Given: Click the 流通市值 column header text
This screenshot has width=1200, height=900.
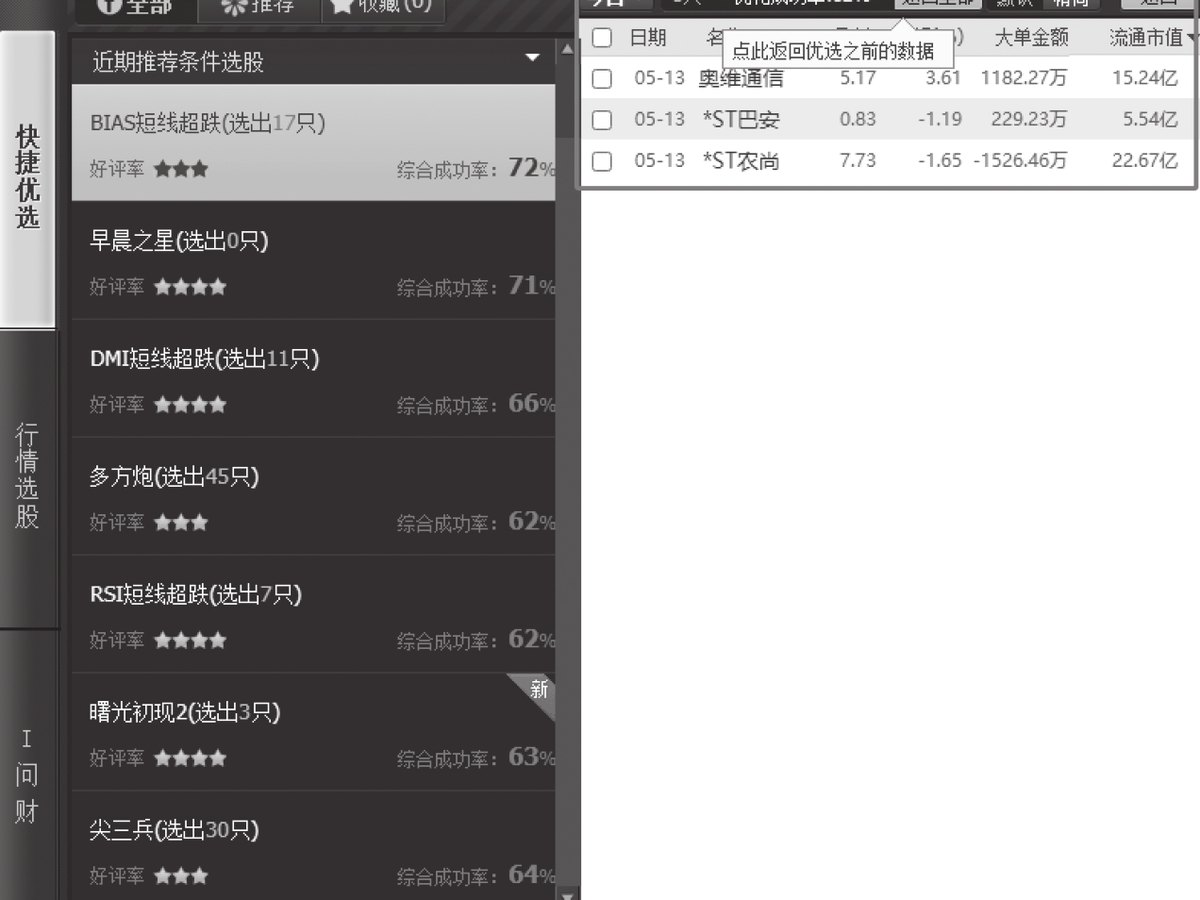Looking at the screenshot, I should click(1146, 38).
